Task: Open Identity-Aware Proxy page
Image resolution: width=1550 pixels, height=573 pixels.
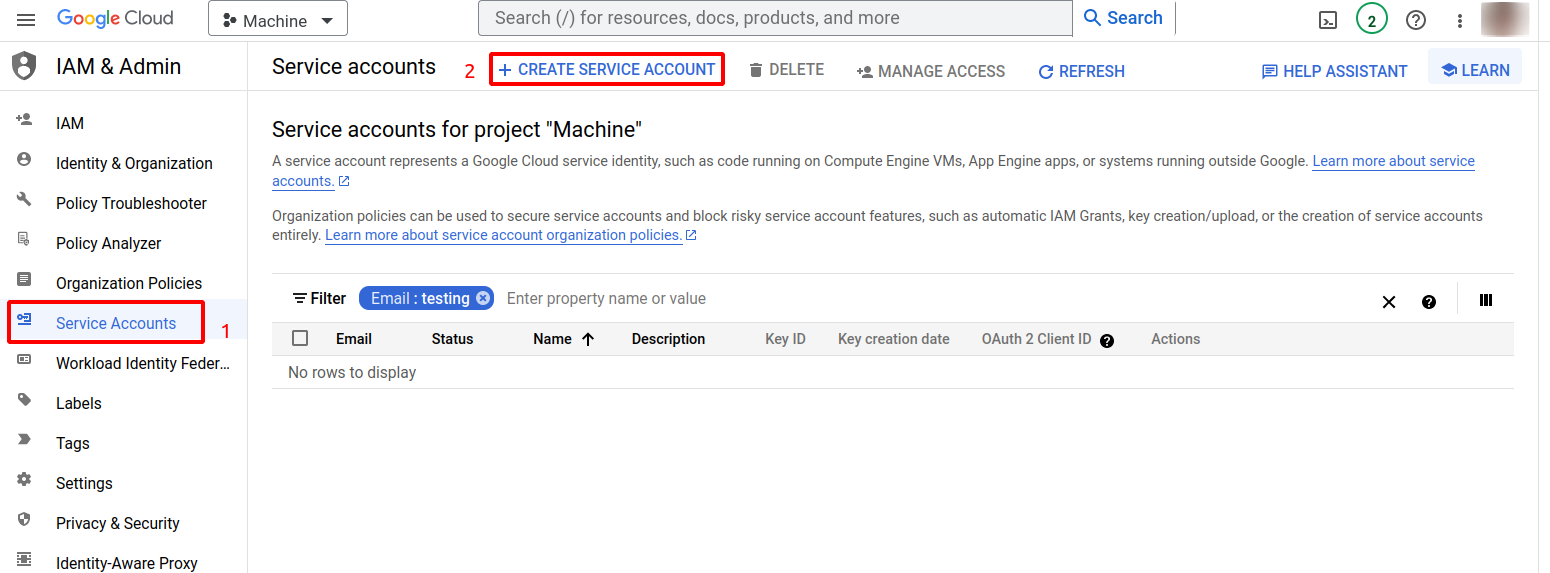Action: 127,563
